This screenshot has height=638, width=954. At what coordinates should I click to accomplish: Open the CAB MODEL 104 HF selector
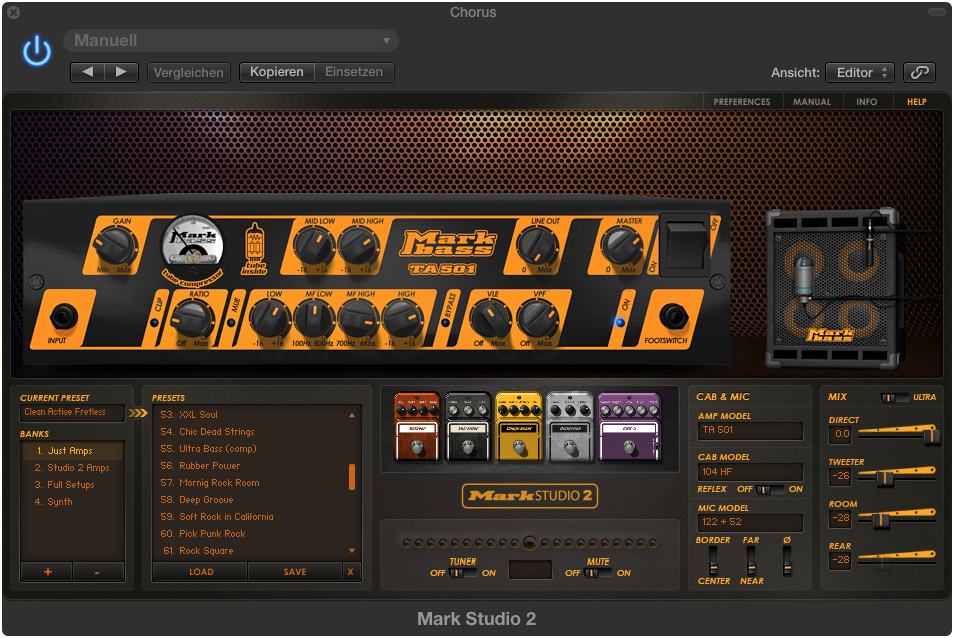coord(750,472)
